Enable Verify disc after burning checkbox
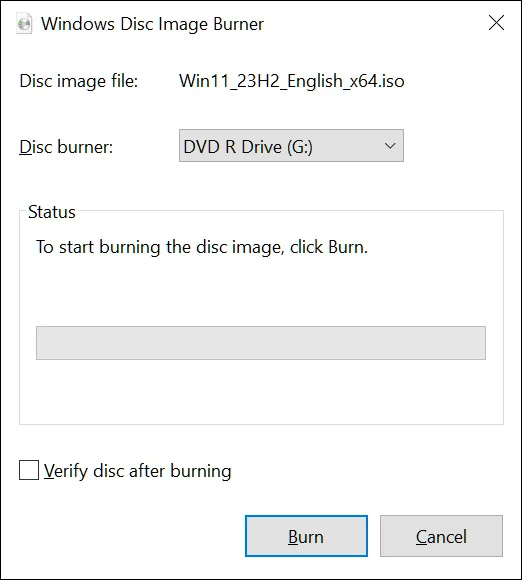The width and height of the screenshot is (522, 580). click(x=29, y=470)
